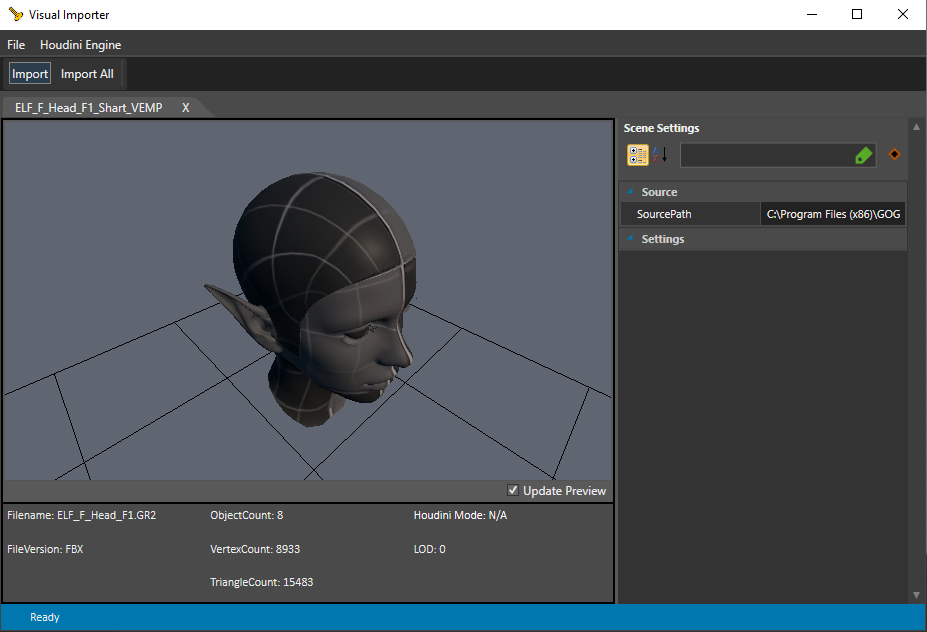Sort properties alphabetically with A-Z icon
Screen dimensions: 927x632
pos(660,155)
